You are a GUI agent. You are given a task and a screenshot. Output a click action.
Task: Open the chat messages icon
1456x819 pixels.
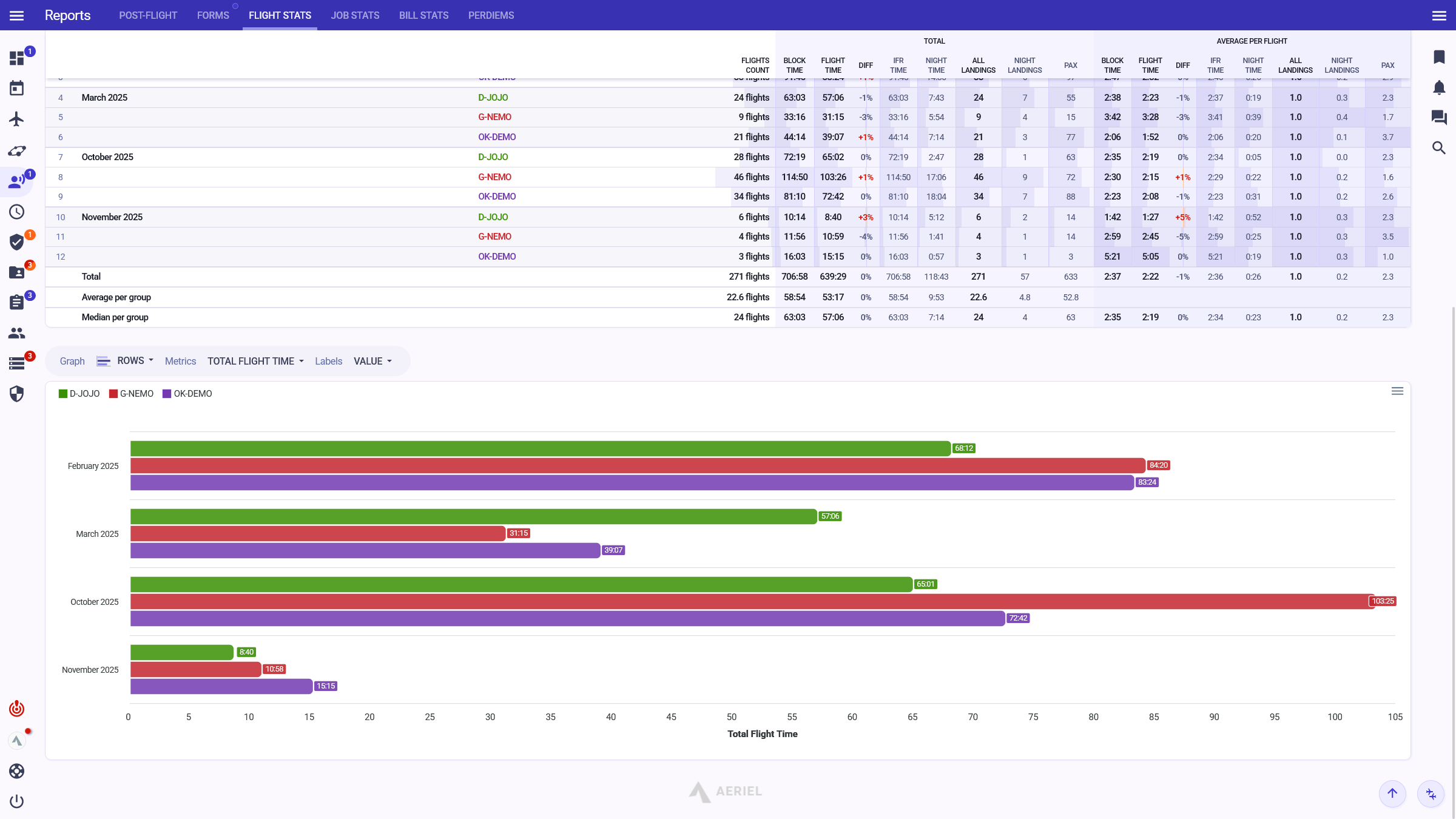coord(1439,117)
